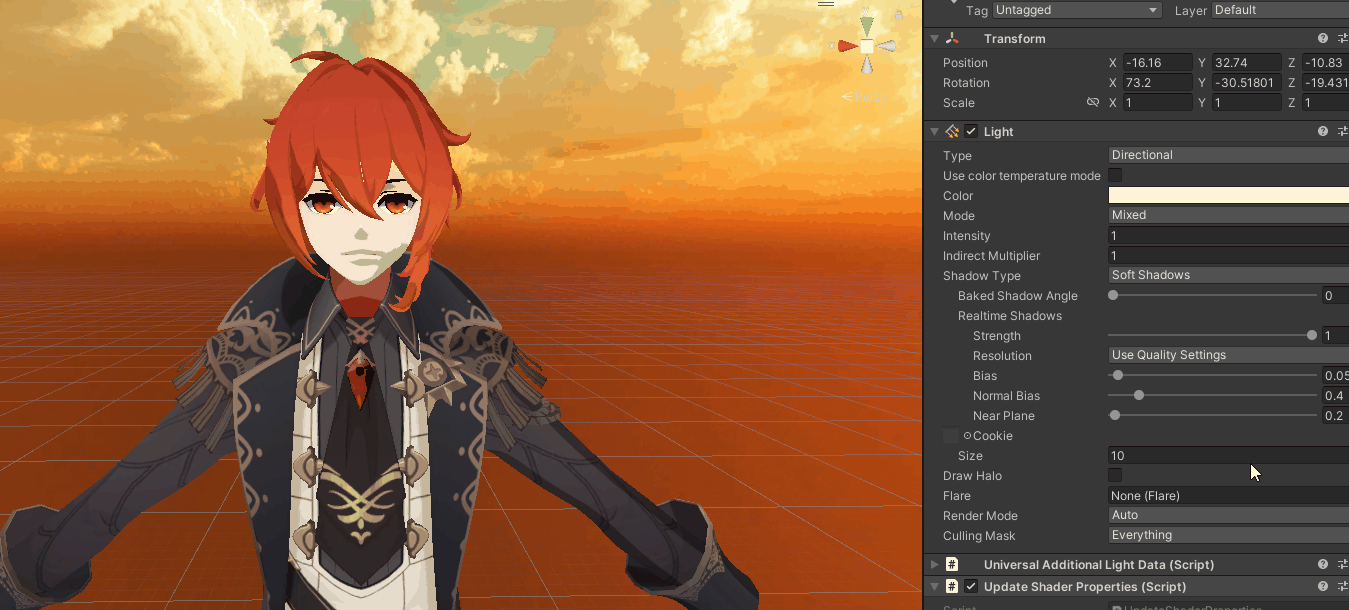Open Resolution dropdown showing Use Quality Settings
The width and height of the screenshot is (1349, 610).
click(1228, 355)
